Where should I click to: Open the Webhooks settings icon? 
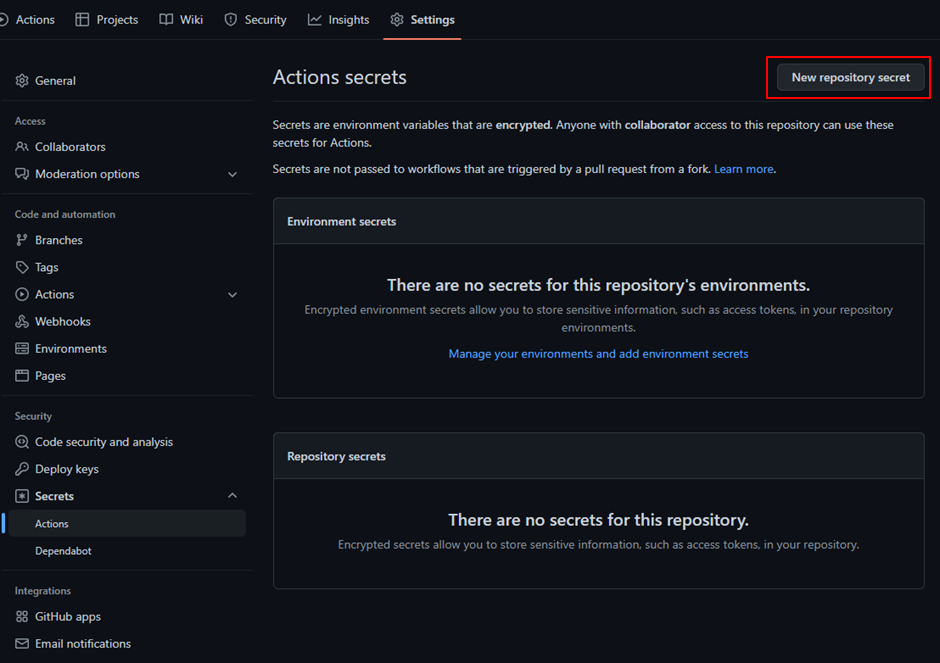click(x=21, y=321)
